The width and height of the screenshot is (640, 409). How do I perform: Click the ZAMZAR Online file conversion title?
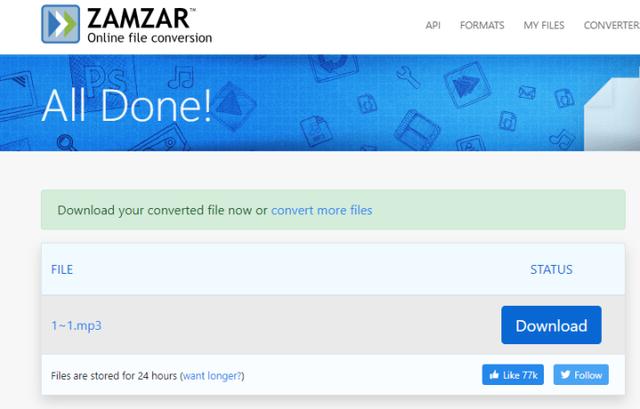[149, 25]
